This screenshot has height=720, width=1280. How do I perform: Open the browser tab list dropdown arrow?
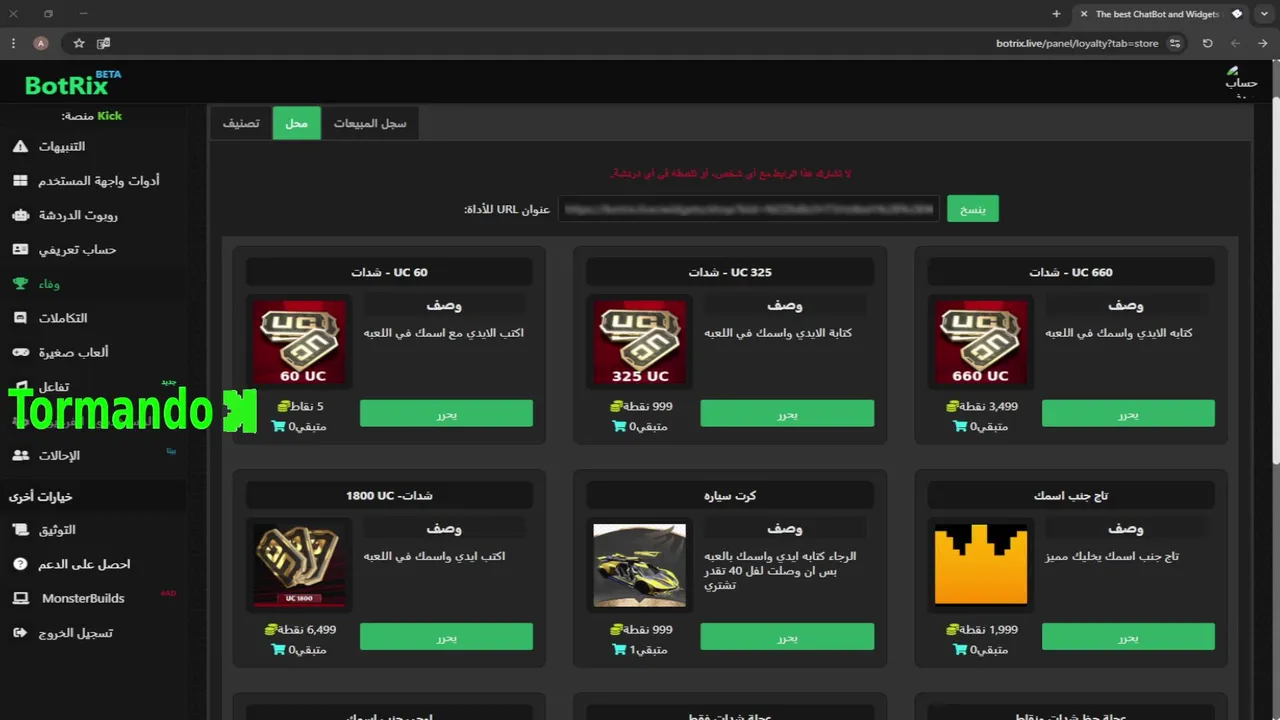coord(1264,14)
